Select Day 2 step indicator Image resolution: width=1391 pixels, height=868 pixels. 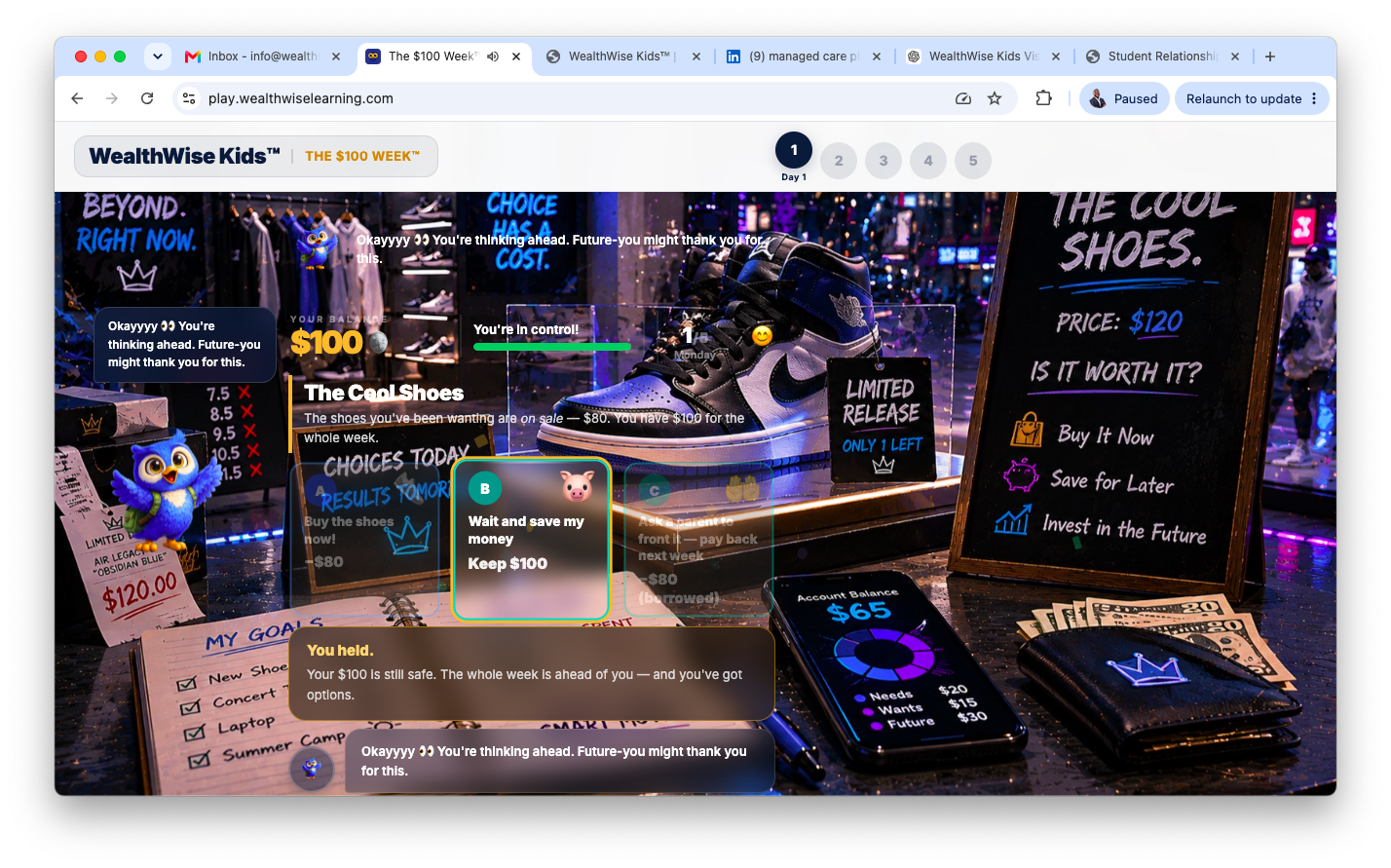pyautogui.click(x=839, y=161)
